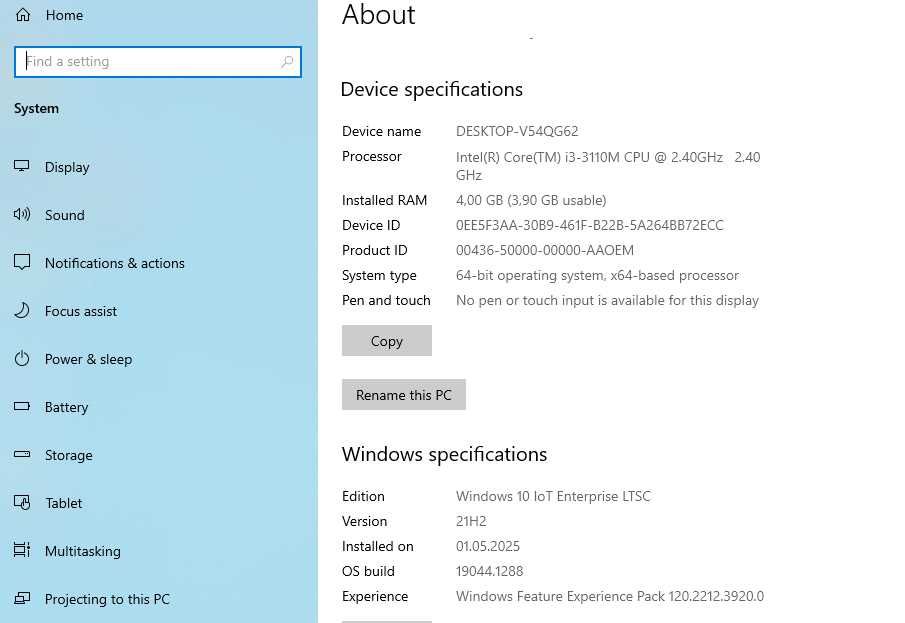The height and width of the screenshot is (623, 905).
Task: Copy the device specifications
Action: click(386, 341)
